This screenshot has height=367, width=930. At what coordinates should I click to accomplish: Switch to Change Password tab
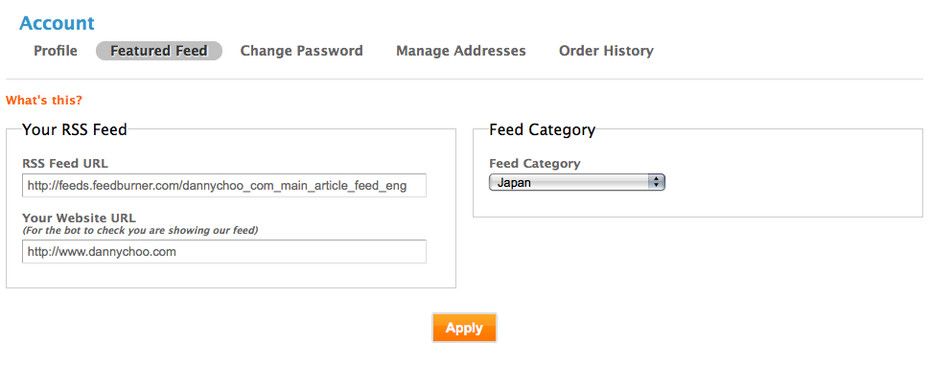(301, 51)
